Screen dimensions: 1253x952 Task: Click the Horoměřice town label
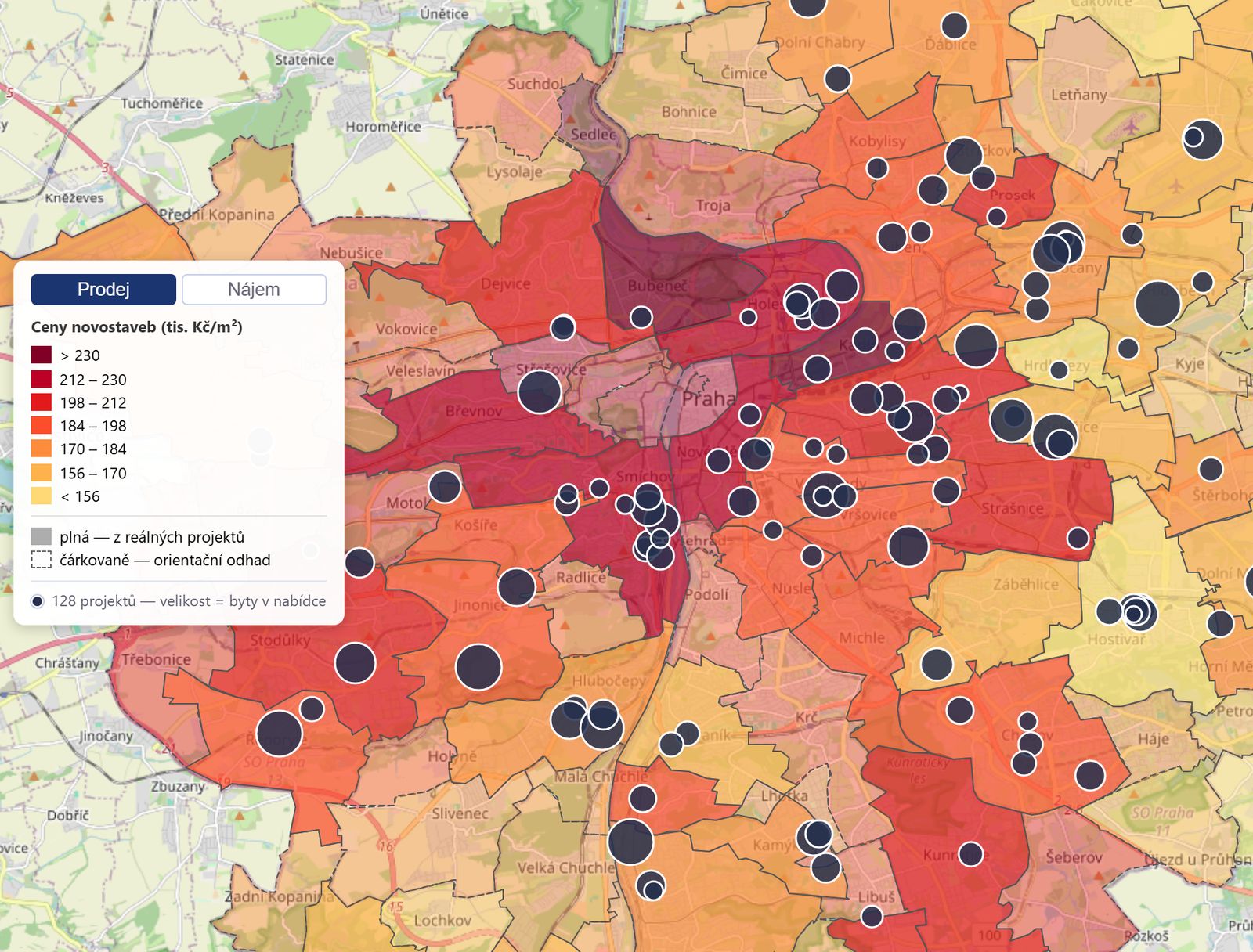pyautogui.click(x=383, y=126)
